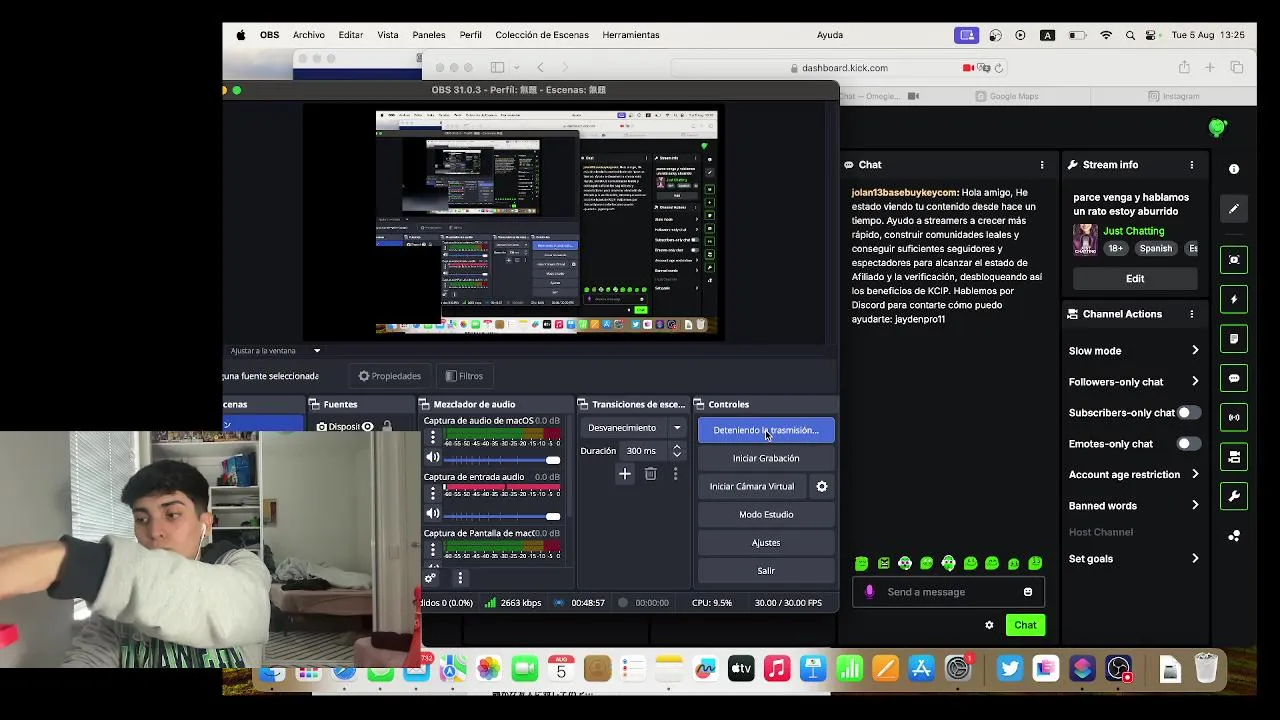
Task: Click Iniciar Grabación
Action: [766, 458]
